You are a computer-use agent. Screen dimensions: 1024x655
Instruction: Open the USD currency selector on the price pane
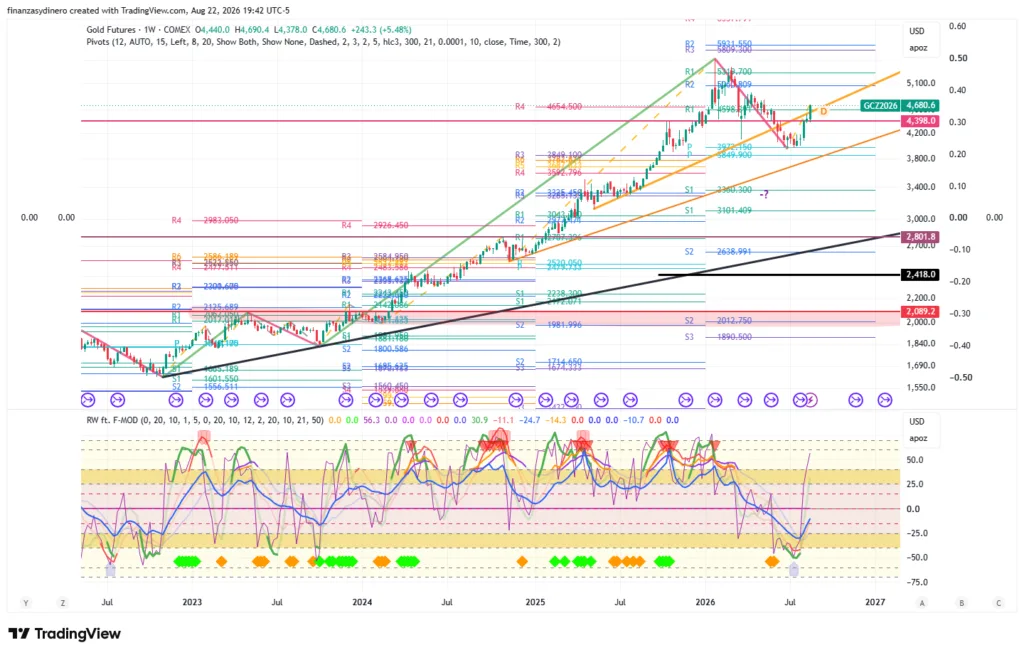[x=917, y=31]
